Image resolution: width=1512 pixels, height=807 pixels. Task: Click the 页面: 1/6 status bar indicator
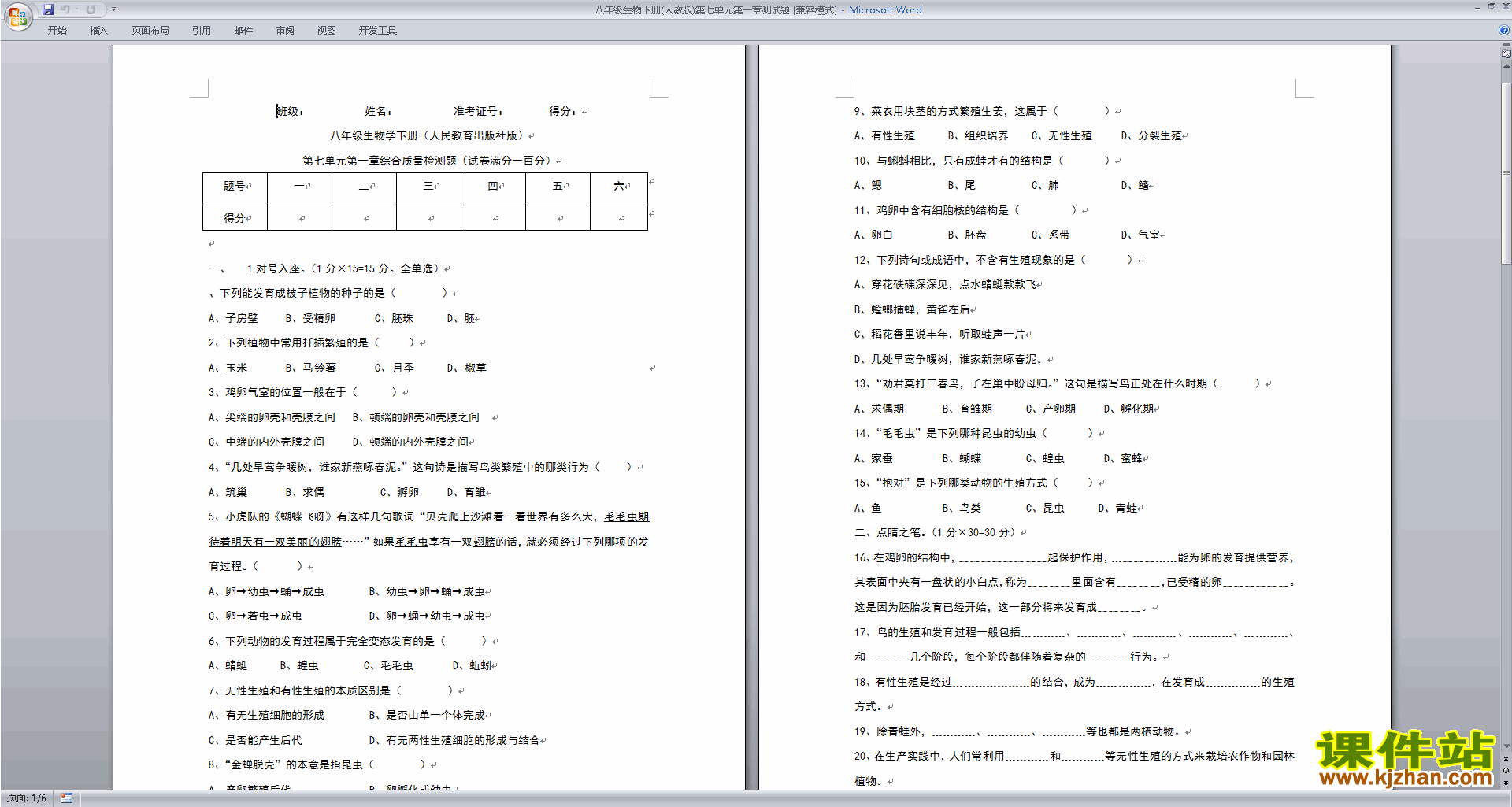click(x=27, y=798)
